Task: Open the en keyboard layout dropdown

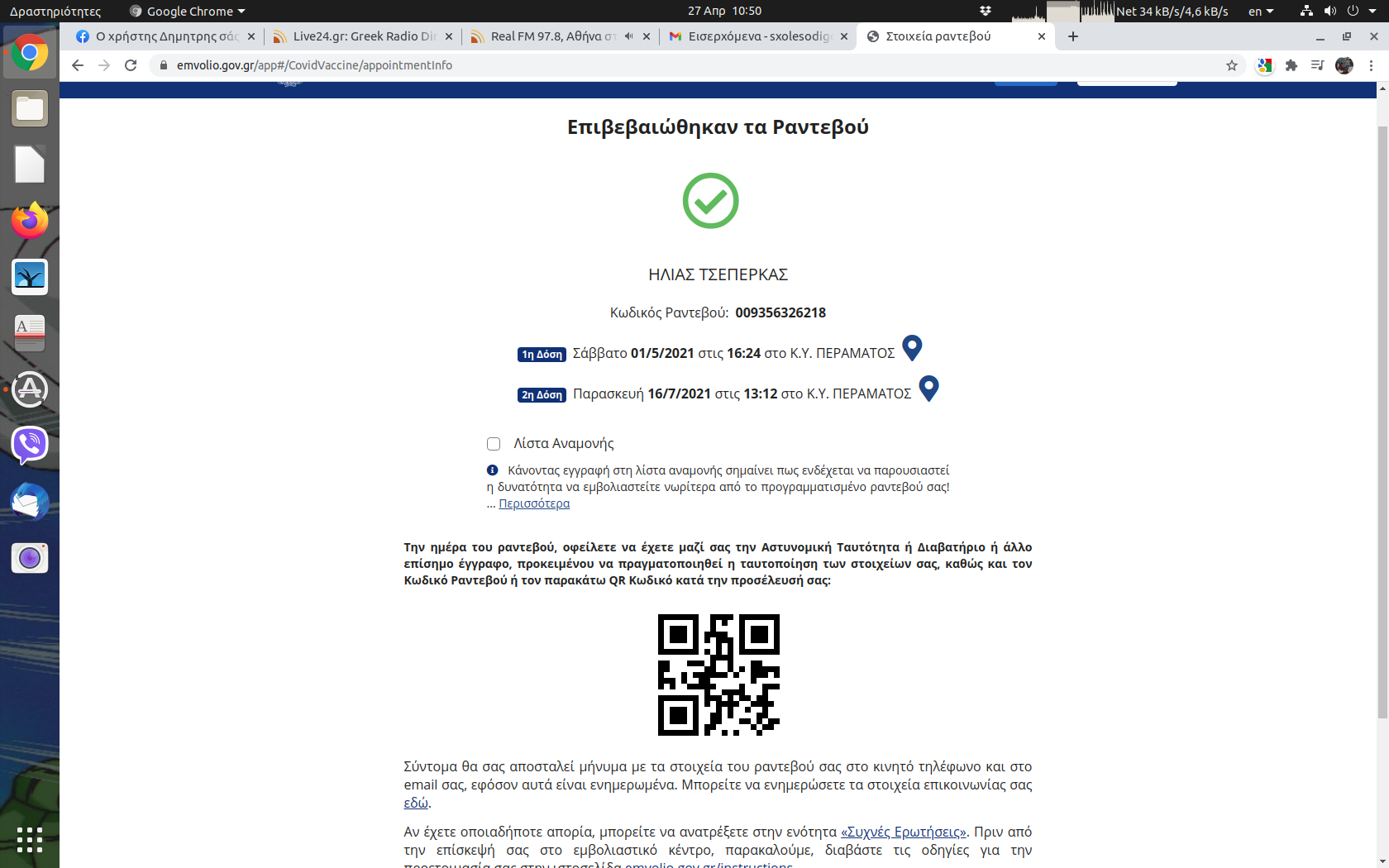Action: (1261, 11)
